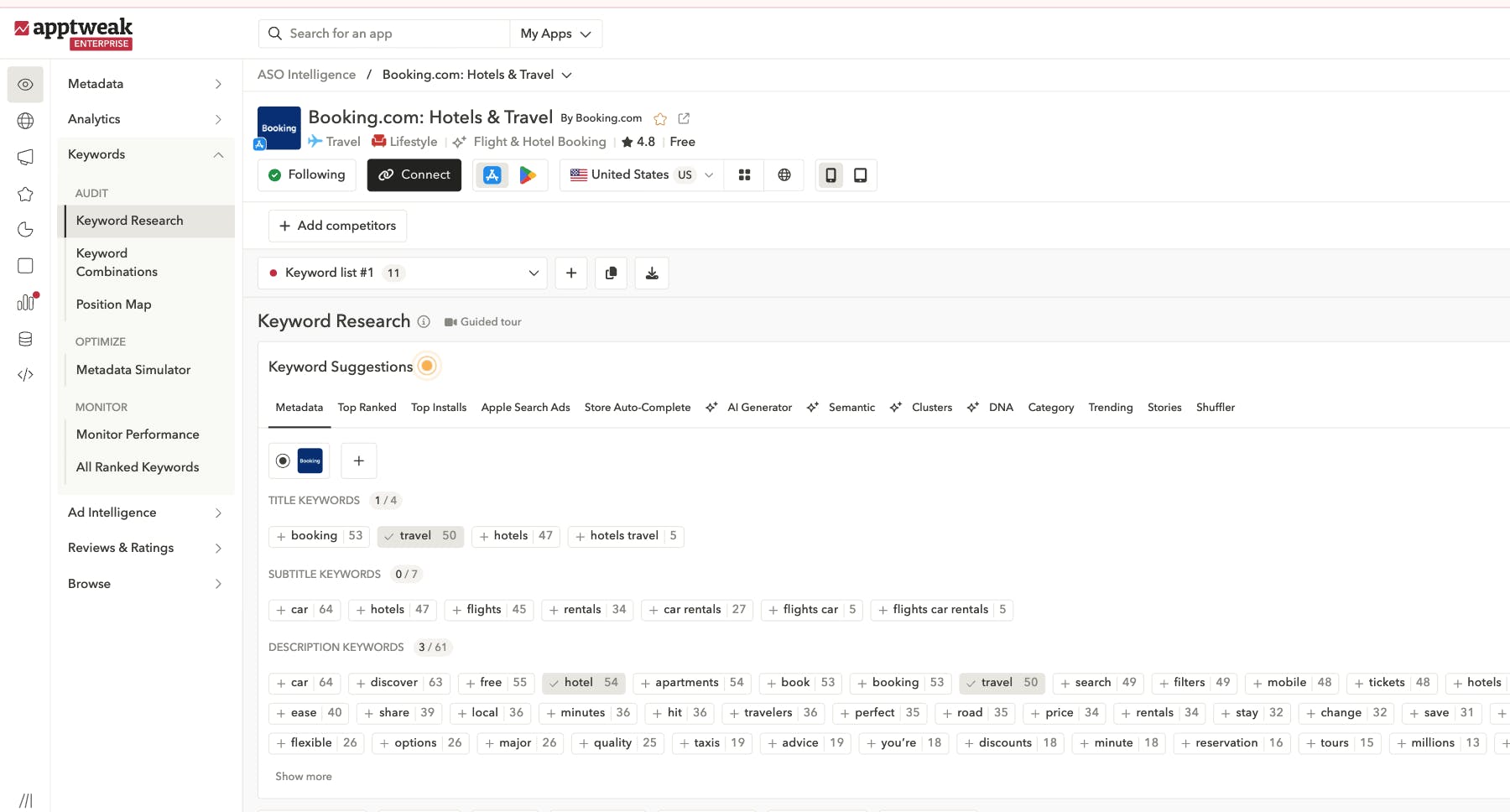Switch device view to tablet

(859, 175)
